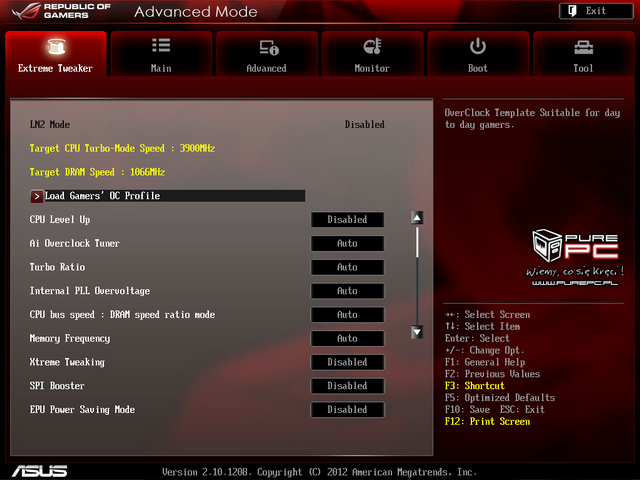This screenshot has width=640, height=480.
Task: Open the Tool tab
Action: click(x=584, y=54)
